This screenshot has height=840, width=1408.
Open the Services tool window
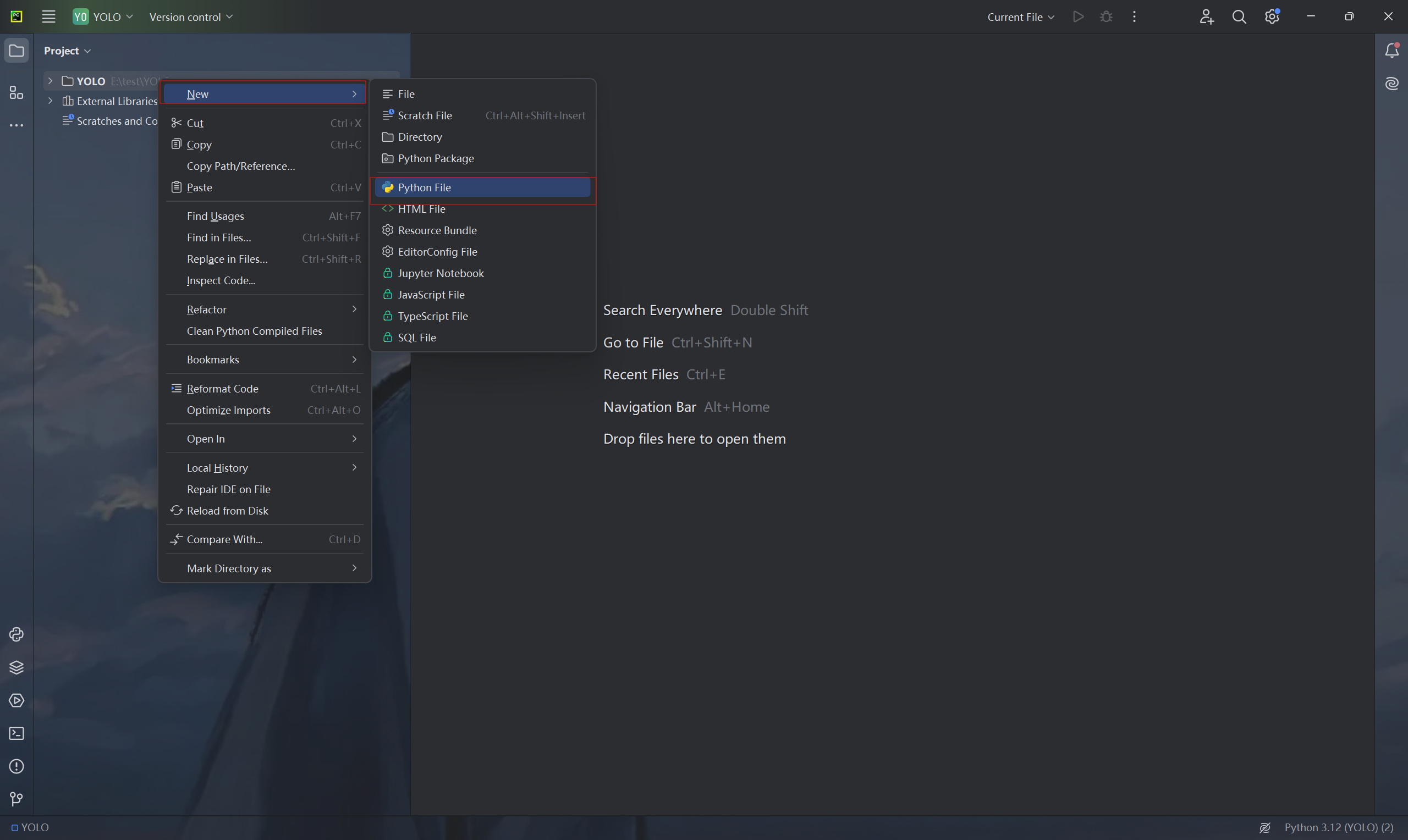pyautogui.click(x=16, y=700)
